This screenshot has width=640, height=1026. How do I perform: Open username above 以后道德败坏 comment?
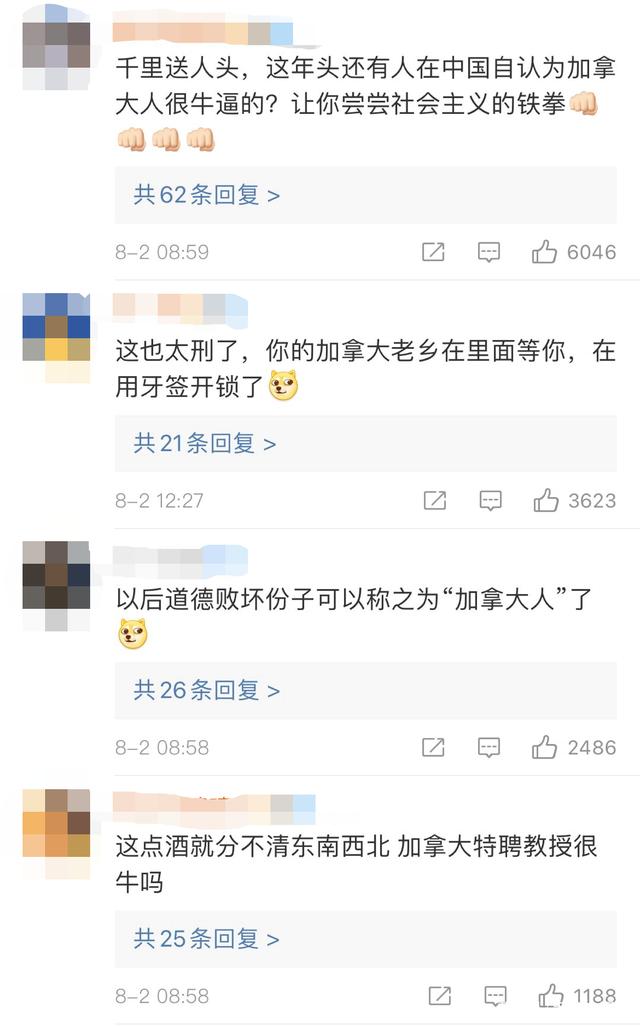click(181, 559)
